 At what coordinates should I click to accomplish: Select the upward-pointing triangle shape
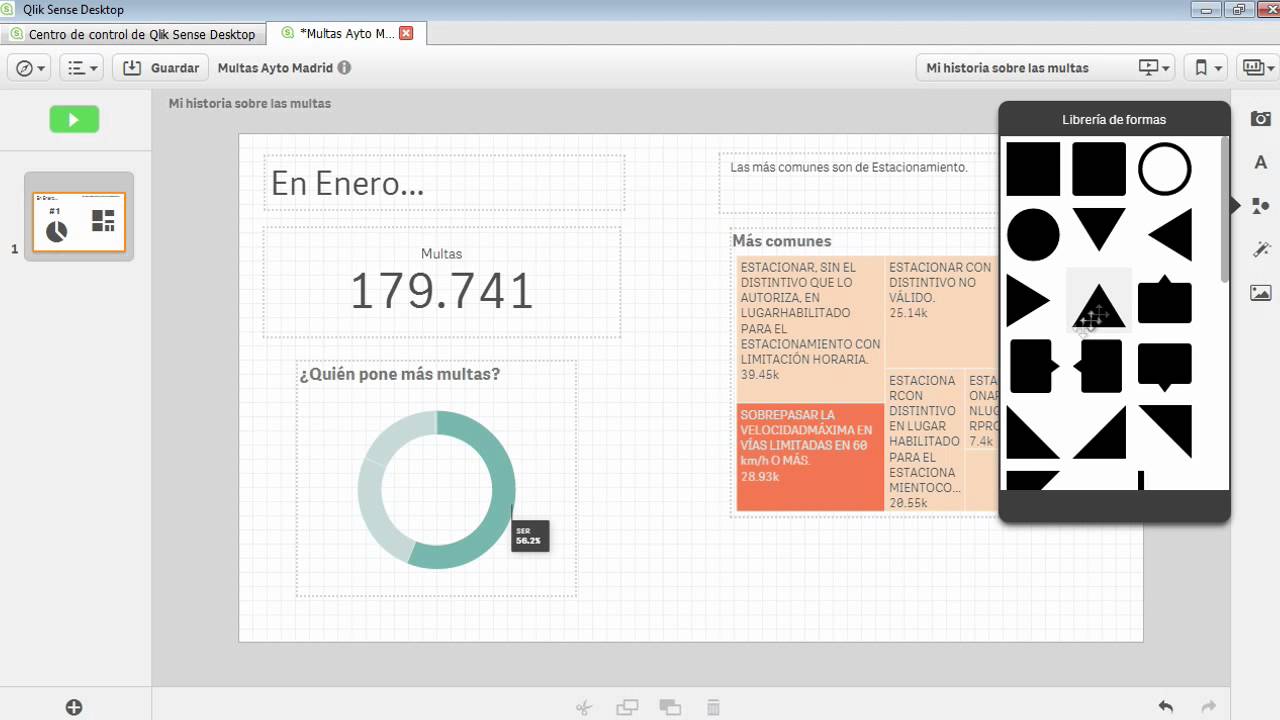[1099, 306]
